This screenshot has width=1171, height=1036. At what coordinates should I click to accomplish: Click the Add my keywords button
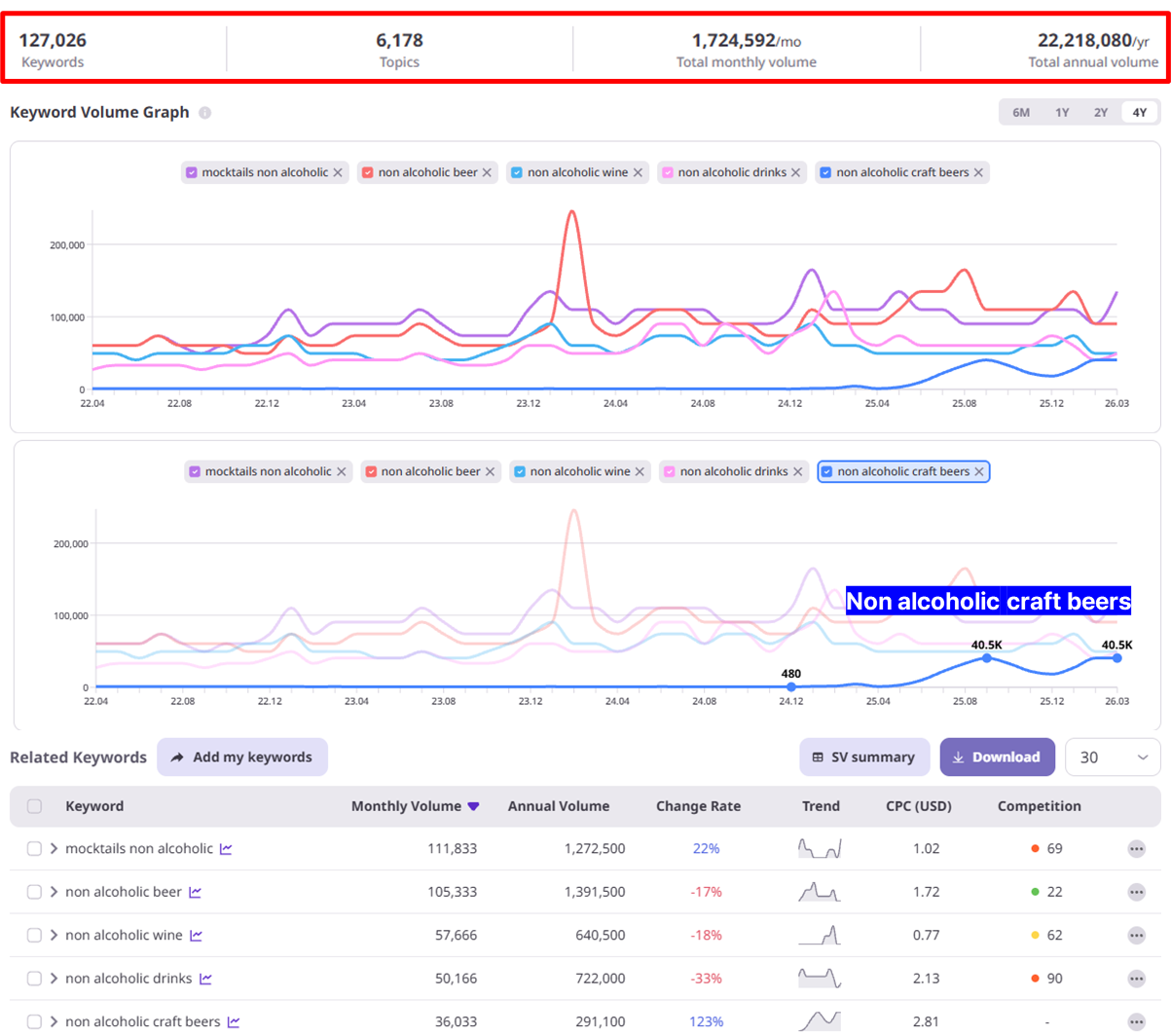242,758
